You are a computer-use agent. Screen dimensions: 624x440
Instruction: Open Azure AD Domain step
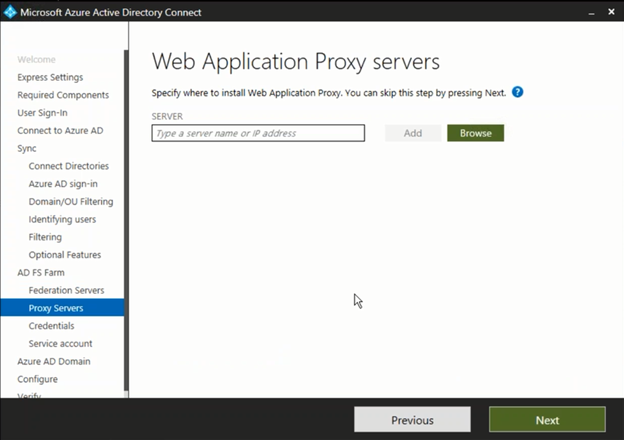coord(54,361)
